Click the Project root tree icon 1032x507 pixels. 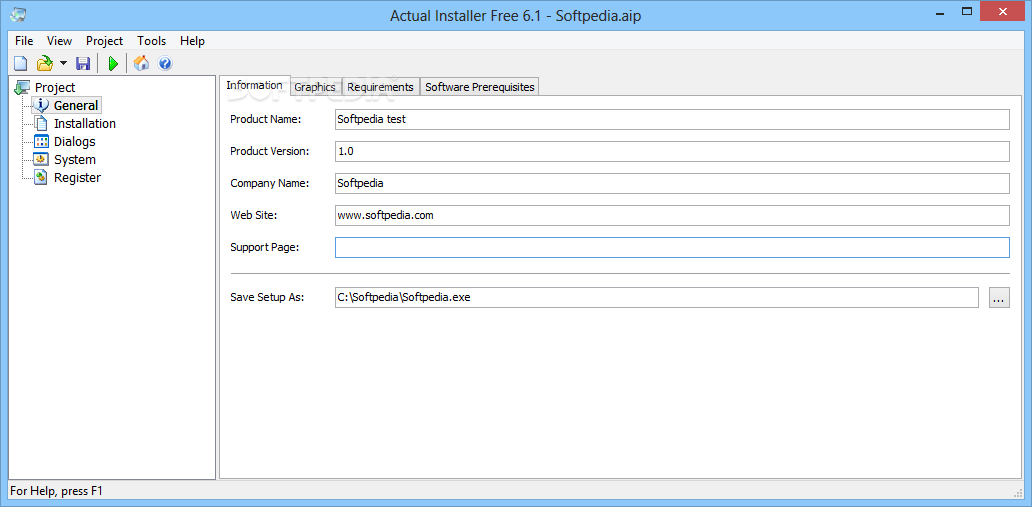coord(22,87)
